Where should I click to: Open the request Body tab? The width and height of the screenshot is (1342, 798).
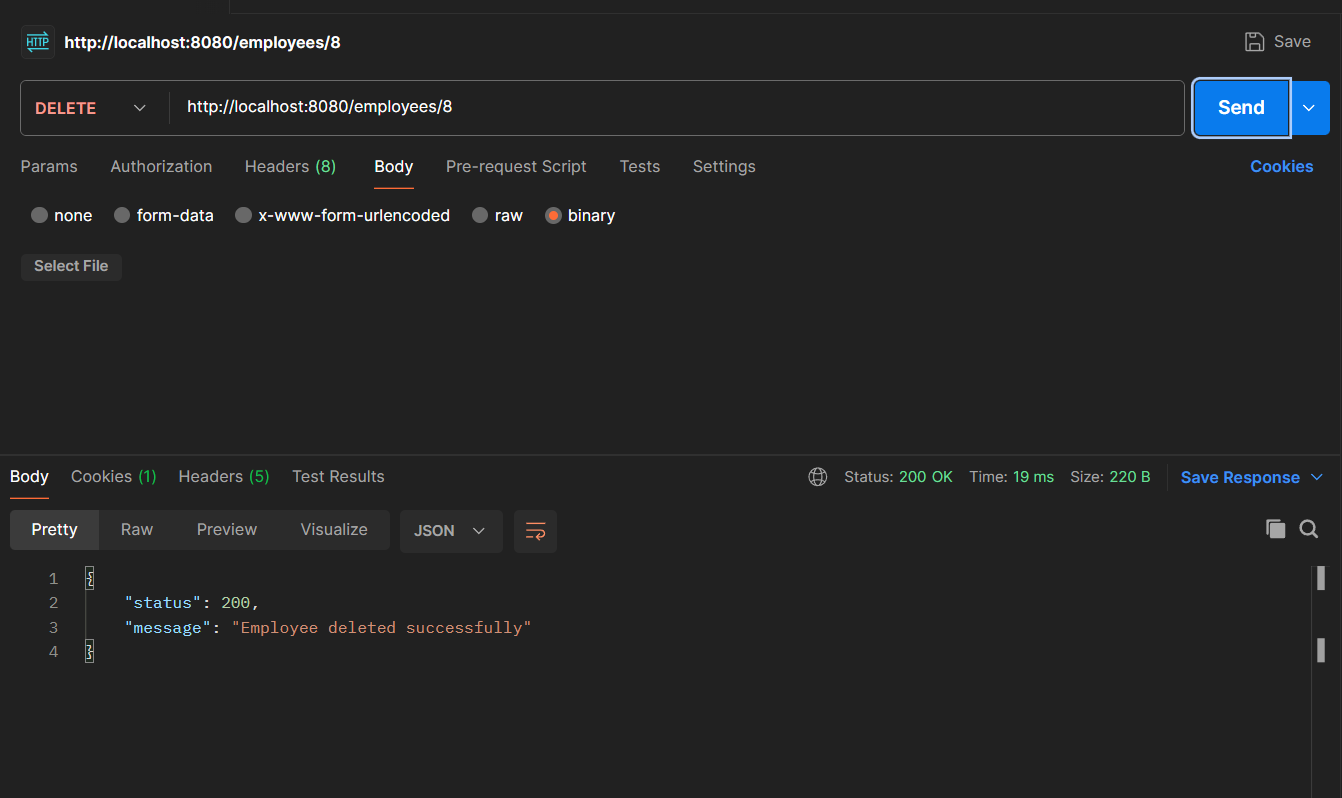pyautogui.click(x=394, y=166)
